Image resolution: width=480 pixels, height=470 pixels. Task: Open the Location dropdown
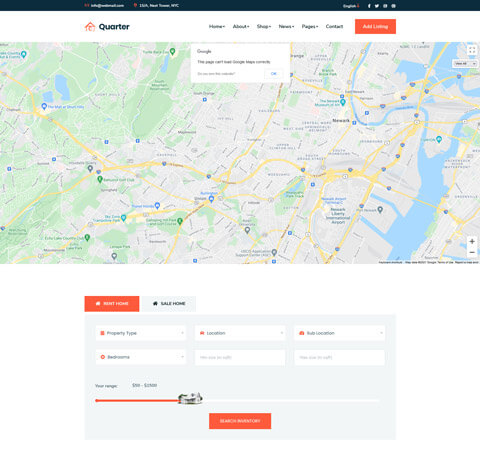240,333
